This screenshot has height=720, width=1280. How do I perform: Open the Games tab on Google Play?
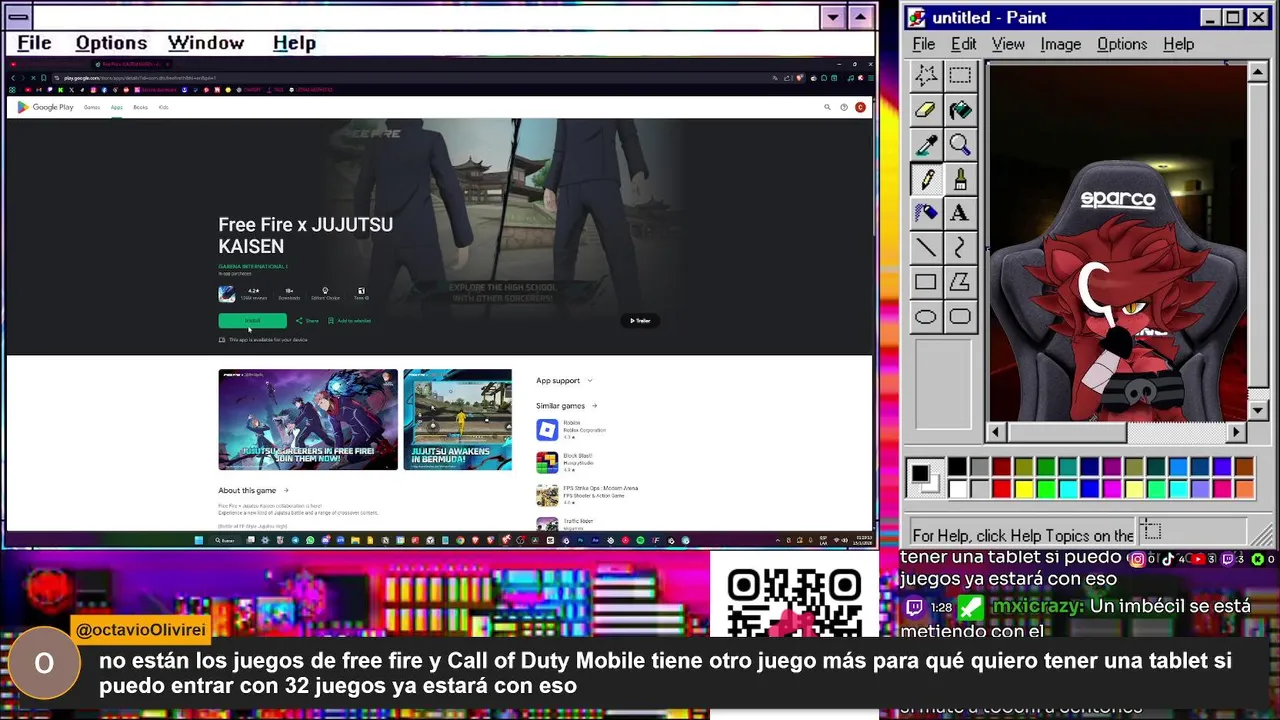pyautogui.click(x=92, y=107)
